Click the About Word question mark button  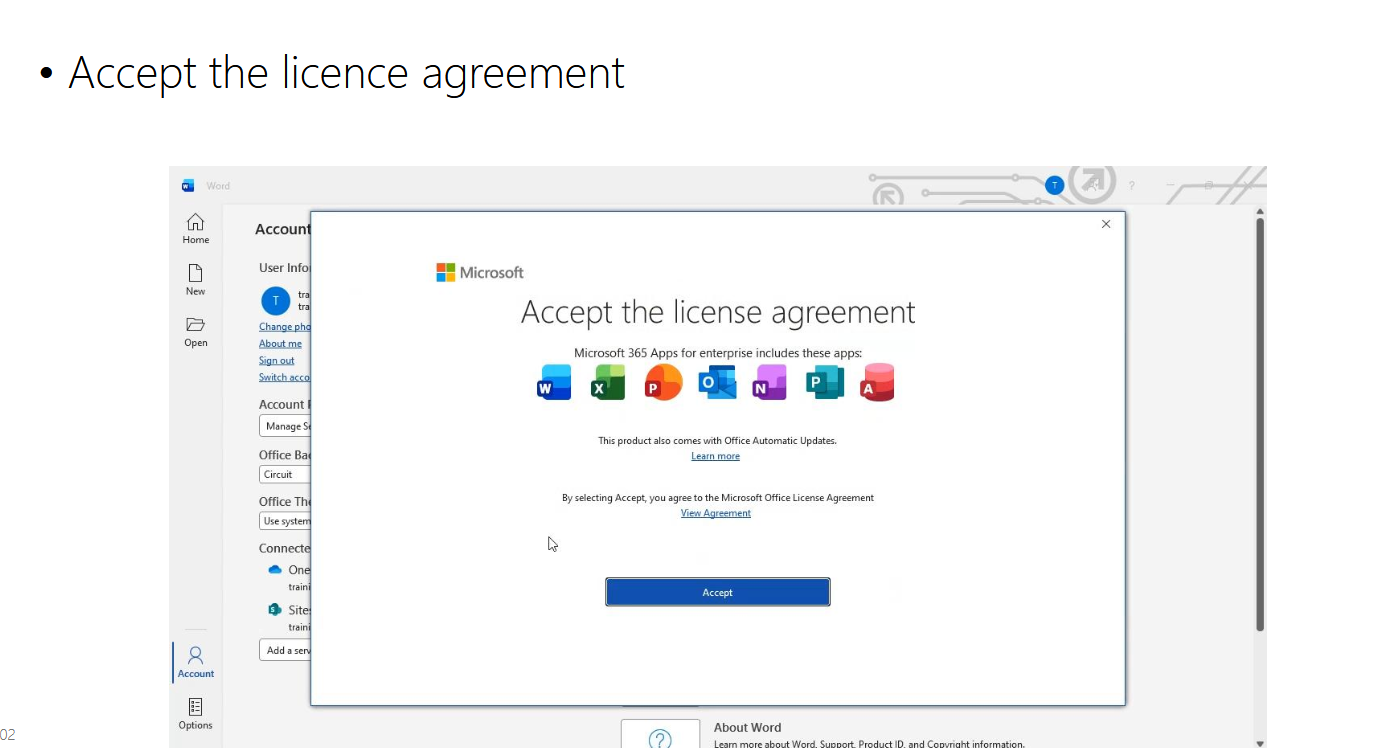pos(660,735)
